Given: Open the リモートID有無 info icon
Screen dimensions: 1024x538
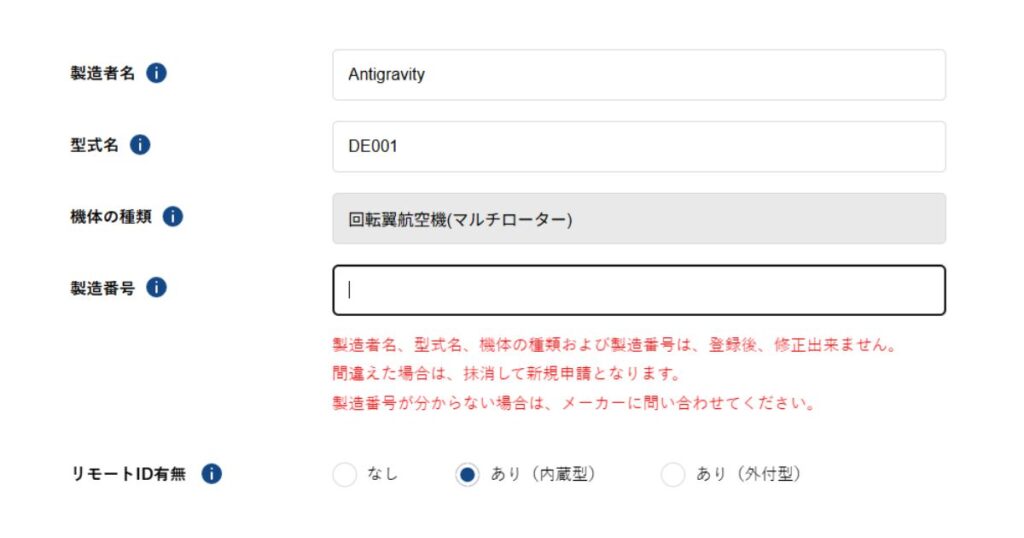Looking at the screenshot, I should (x=211, y=474).
